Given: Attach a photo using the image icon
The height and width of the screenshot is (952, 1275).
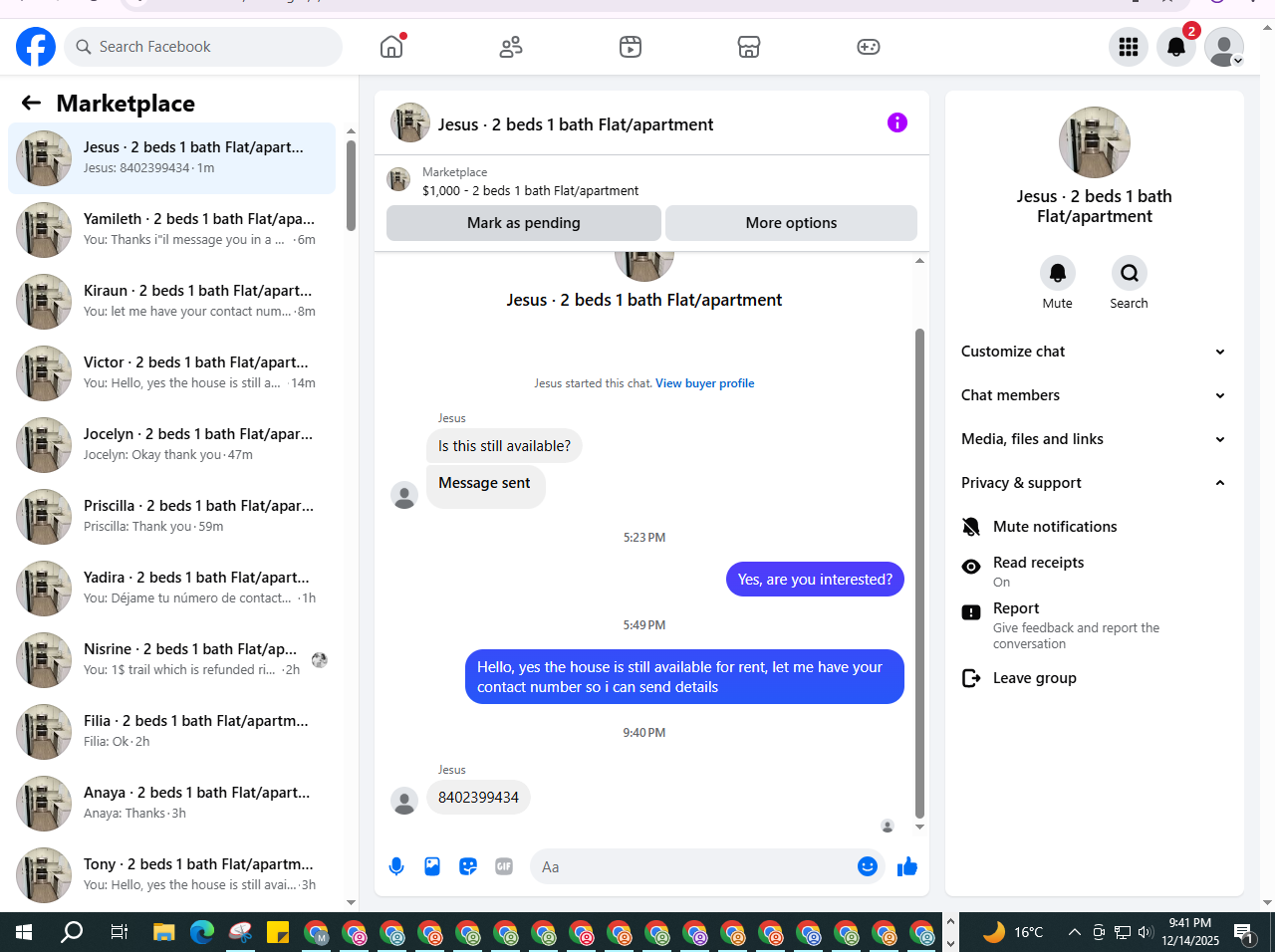Looking at the screenshot, I should pos(432,866).
